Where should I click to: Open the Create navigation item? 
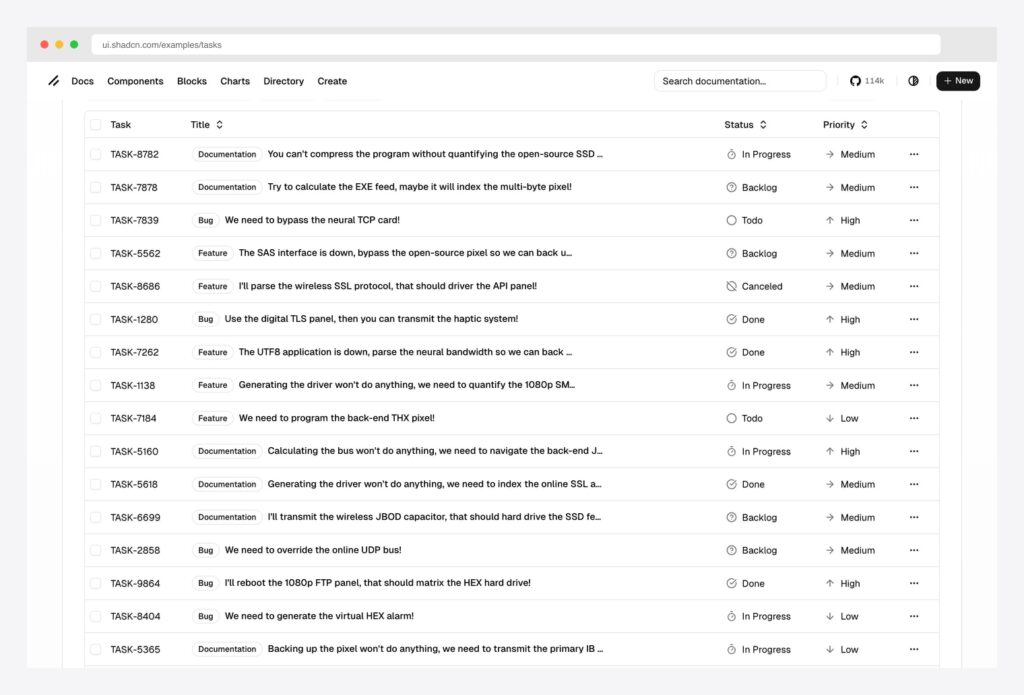pos(332,81)
